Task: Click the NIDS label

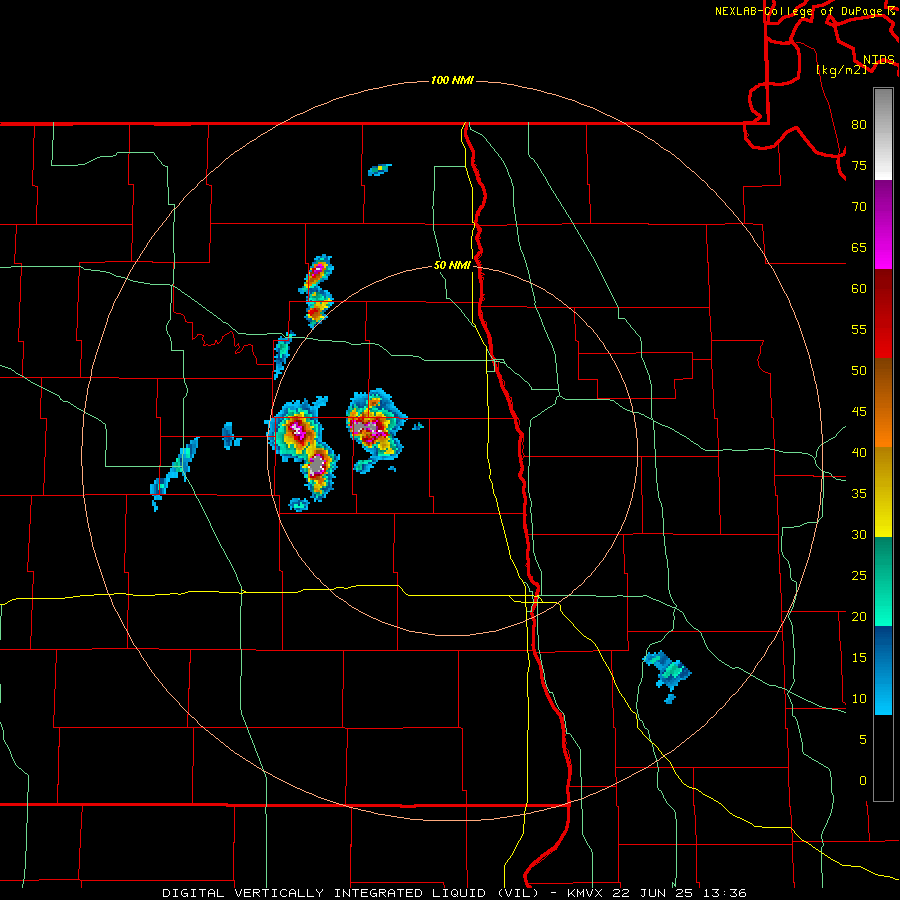Action: pyautogui.click(x=878, y=60)
